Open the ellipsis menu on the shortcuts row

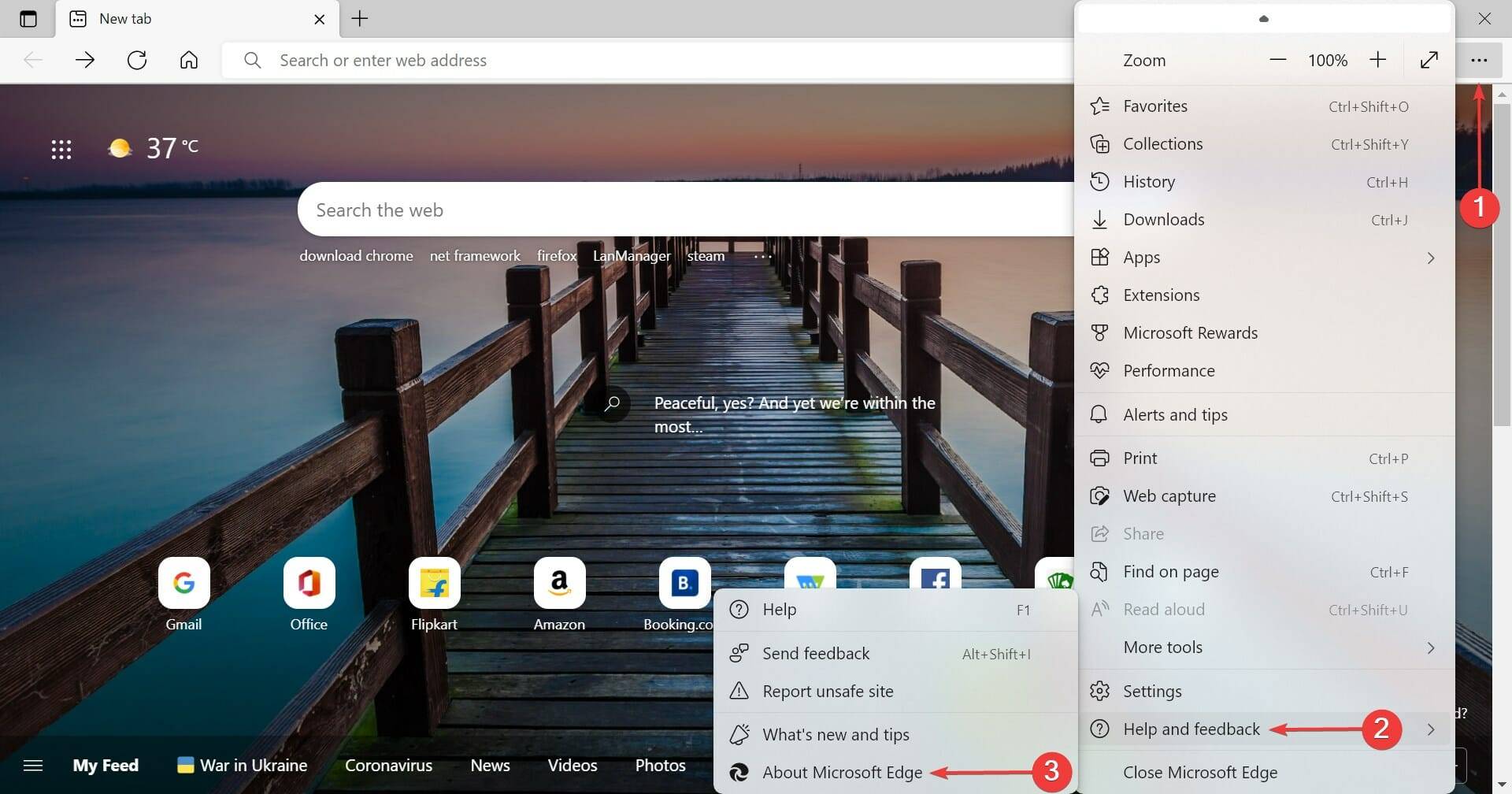pyautogui.click(x=762, y=255)
